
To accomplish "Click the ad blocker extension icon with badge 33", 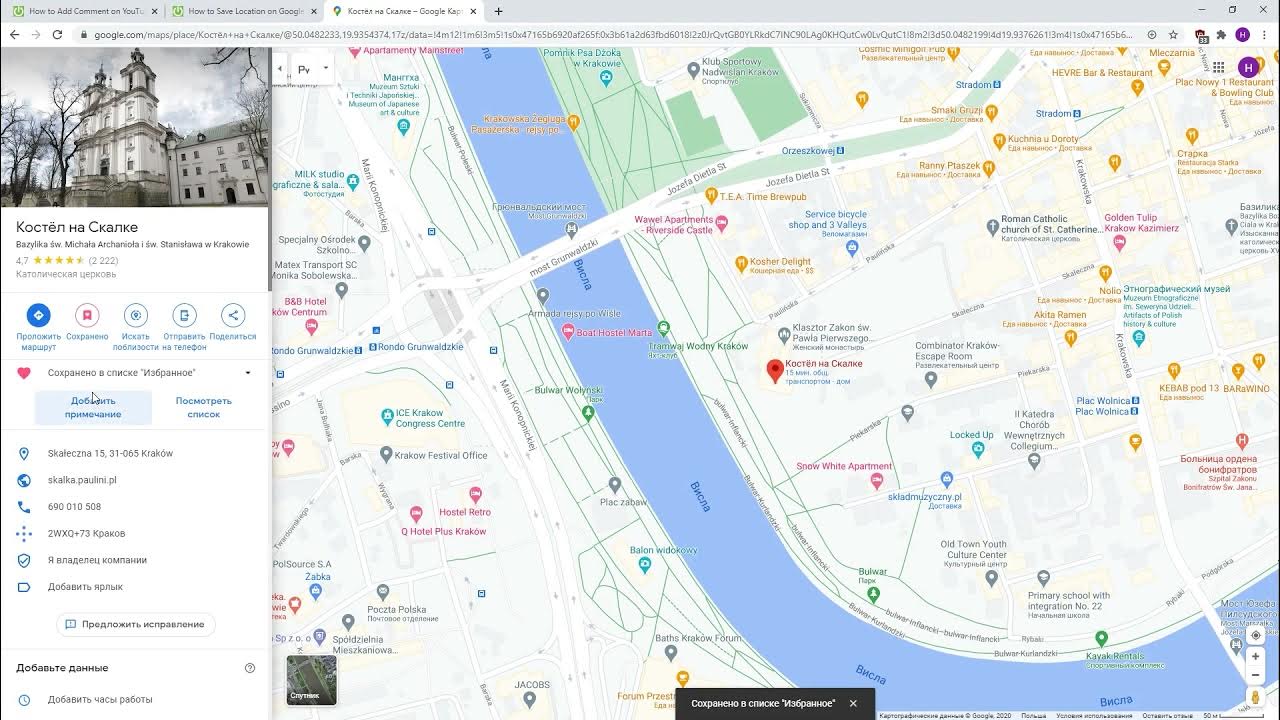I will [1200, 35].
